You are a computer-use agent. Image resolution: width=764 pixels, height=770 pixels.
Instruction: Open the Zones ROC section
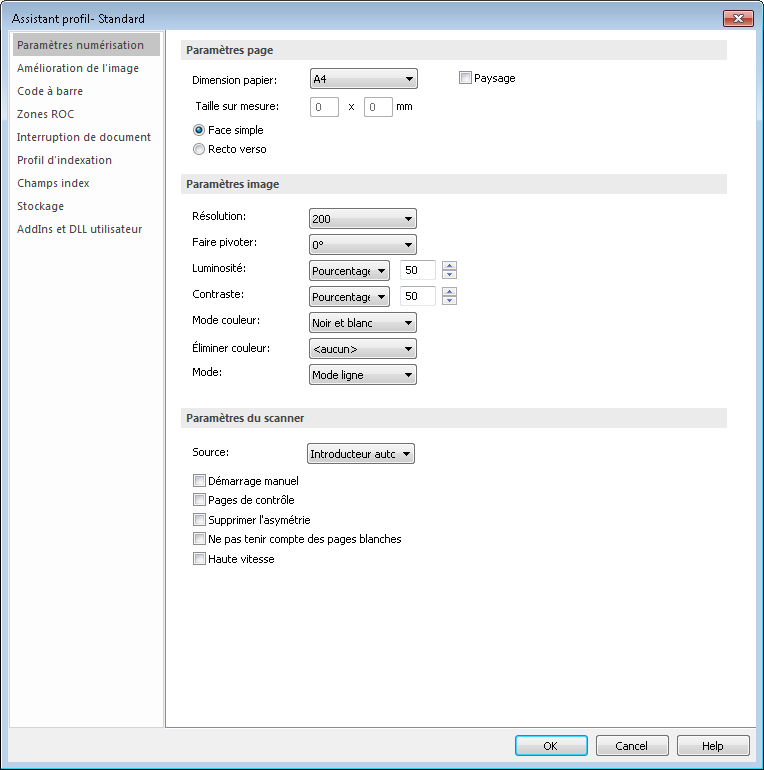(45, 114)
